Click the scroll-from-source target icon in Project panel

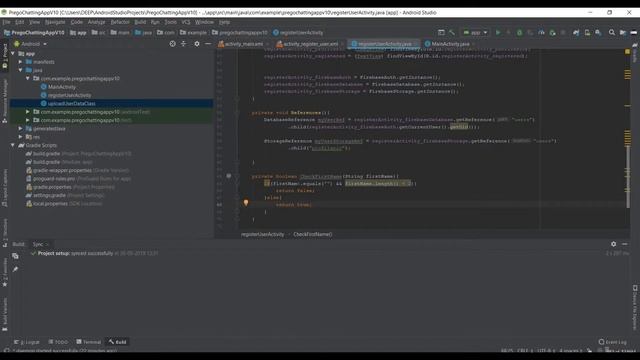(x=172, y=44)
